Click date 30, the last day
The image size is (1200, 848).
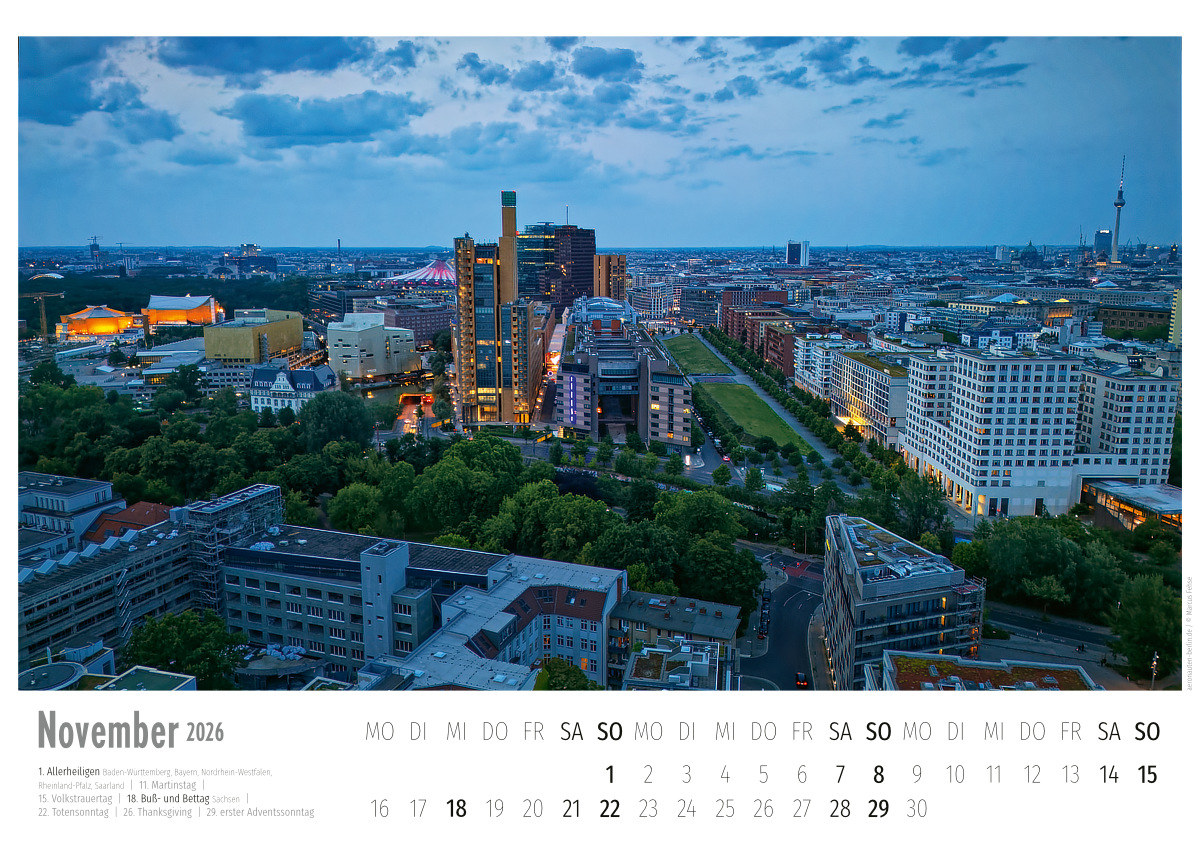[917, 809]
